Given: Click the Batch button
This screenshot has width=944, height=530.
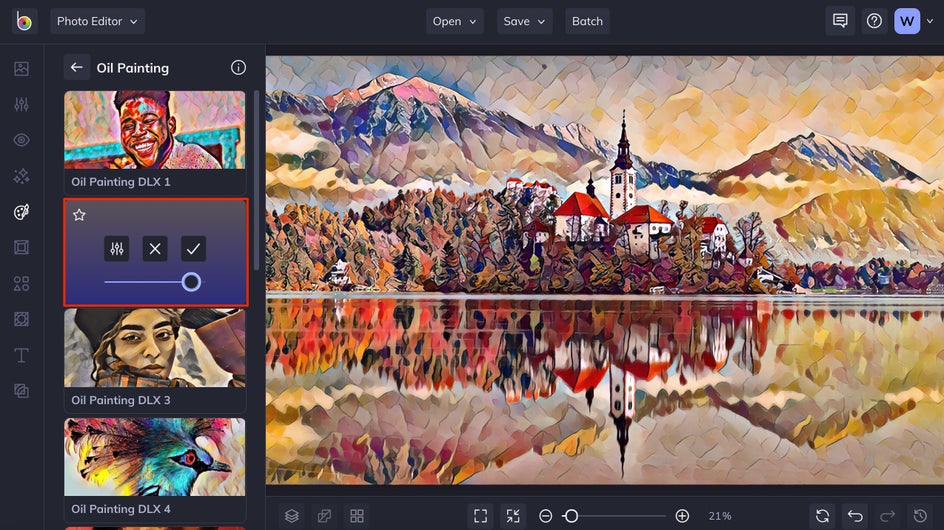Looking at the screenshot, I should click(587, 22).
